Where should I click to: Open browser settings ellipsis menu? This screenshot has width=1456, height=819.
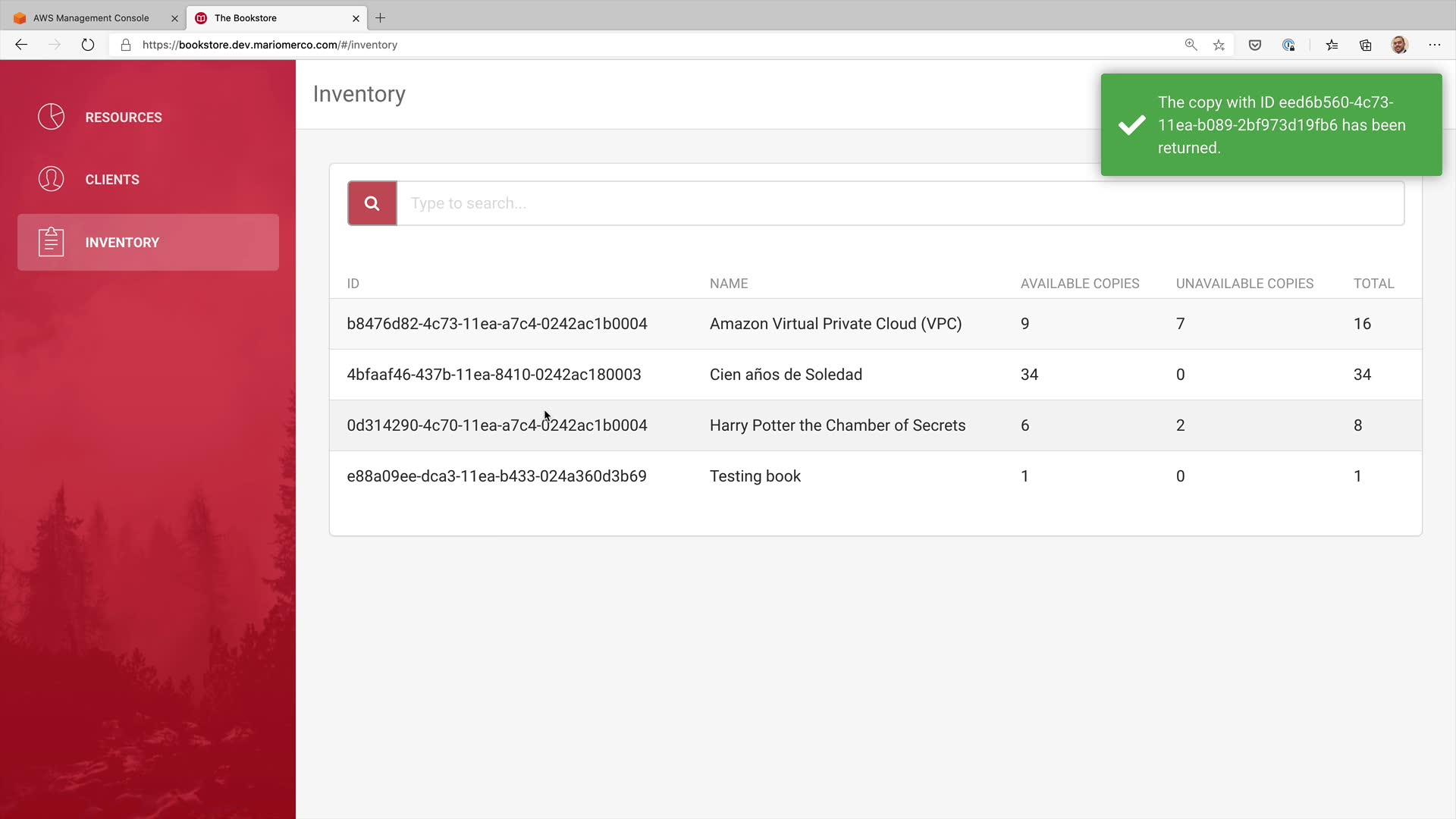point(1434,45)
